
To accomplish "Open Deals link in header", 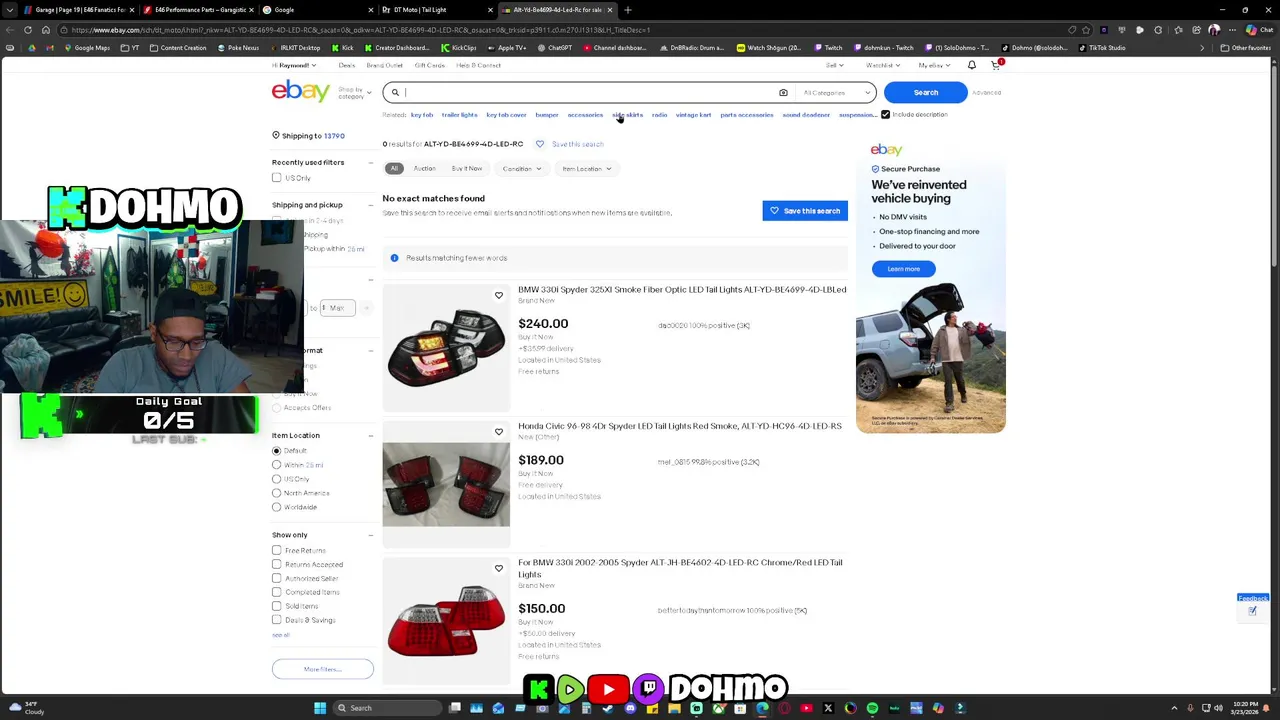I will [x=347, y=65].
